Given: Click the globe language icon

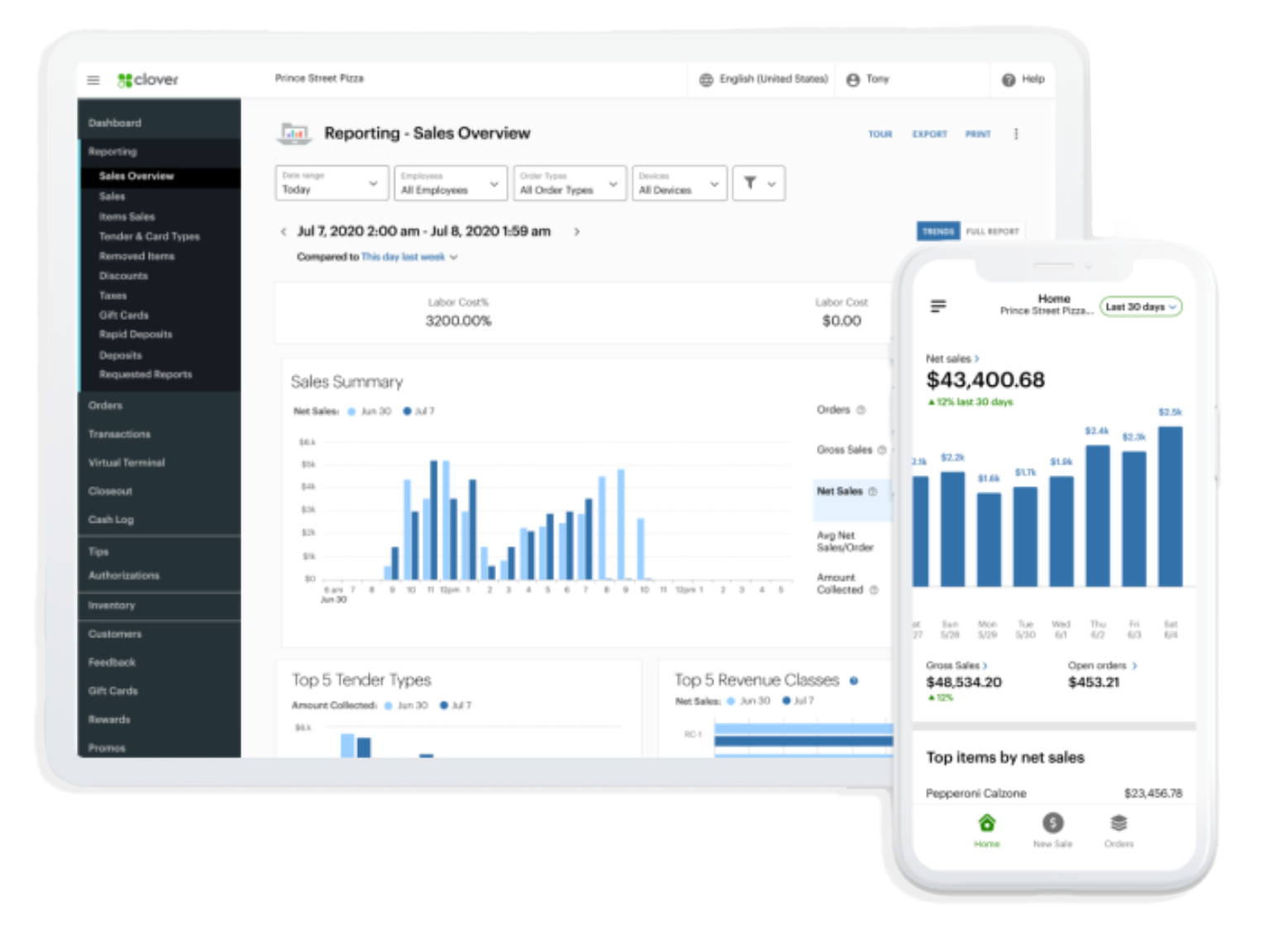Looking at the screenshot, I should pyautogui.click(x=706, y=80).
